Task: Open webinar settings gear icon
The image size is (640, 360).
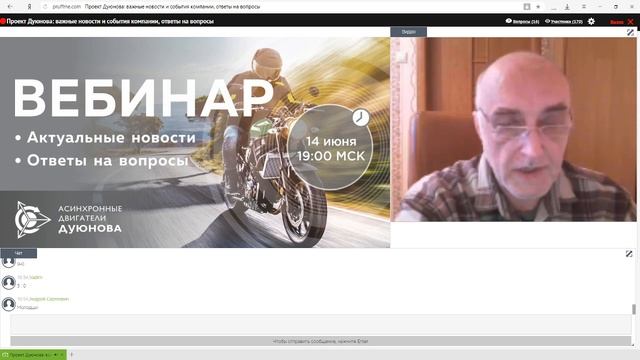Action: pos(591,21)
